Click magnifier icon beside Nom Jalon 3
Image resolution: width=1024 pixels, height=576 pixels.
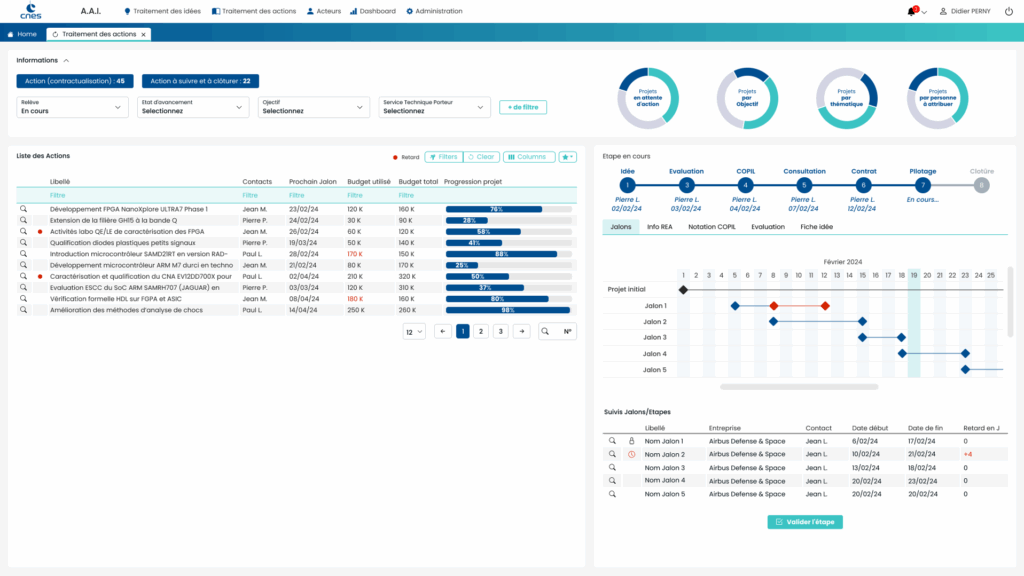(612, 468)
